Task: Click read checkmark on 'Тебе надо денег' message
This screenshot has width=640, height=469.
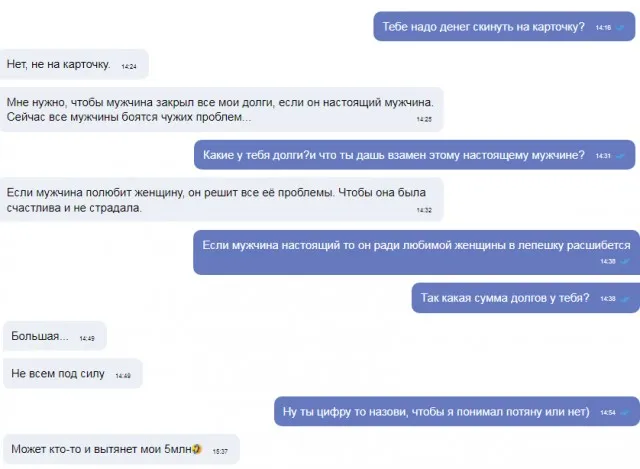Action: coord(620,28)
